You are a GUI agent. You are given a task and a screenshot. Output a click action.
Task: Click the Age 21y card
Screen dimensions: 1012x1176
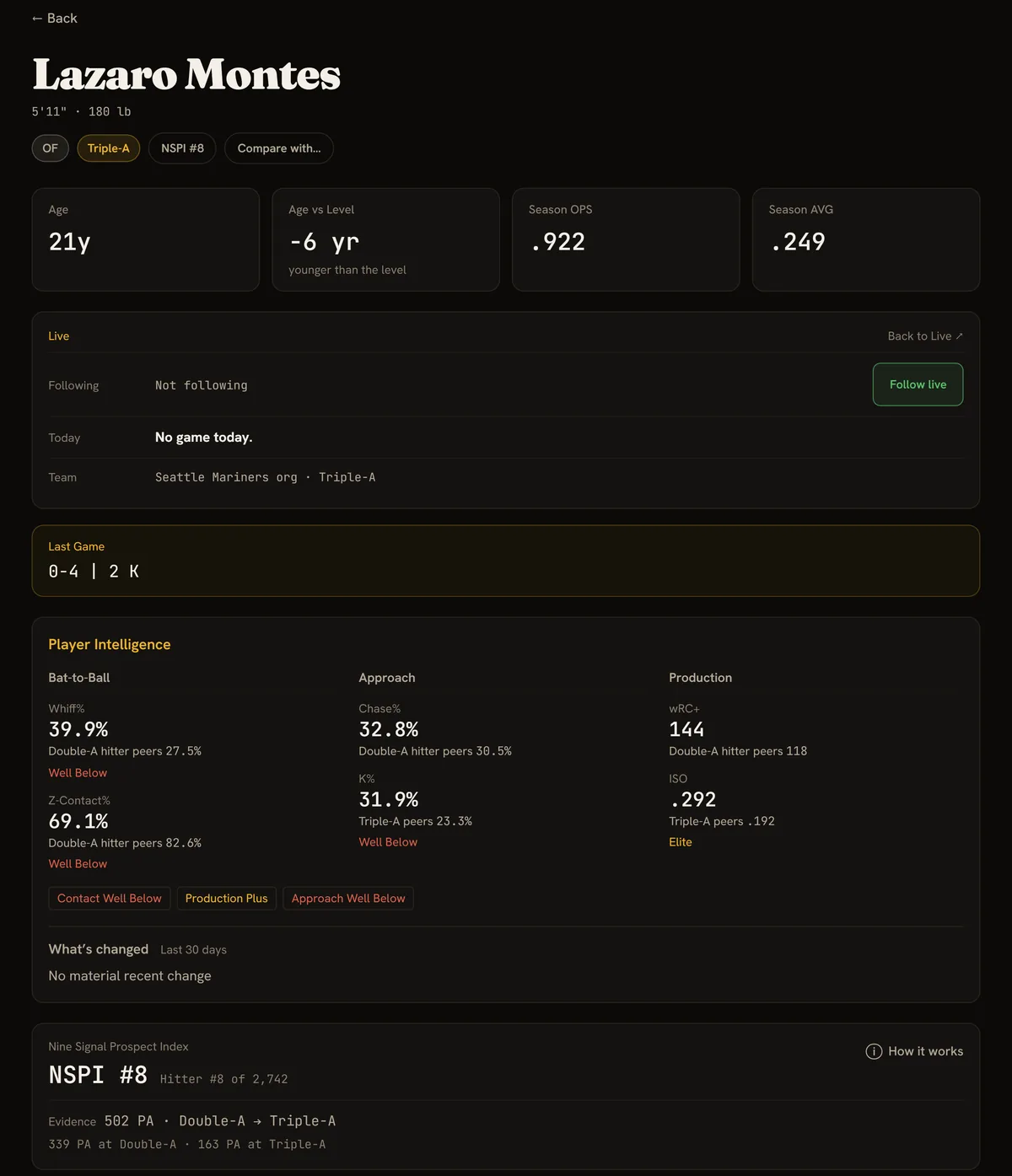(146, 239)
